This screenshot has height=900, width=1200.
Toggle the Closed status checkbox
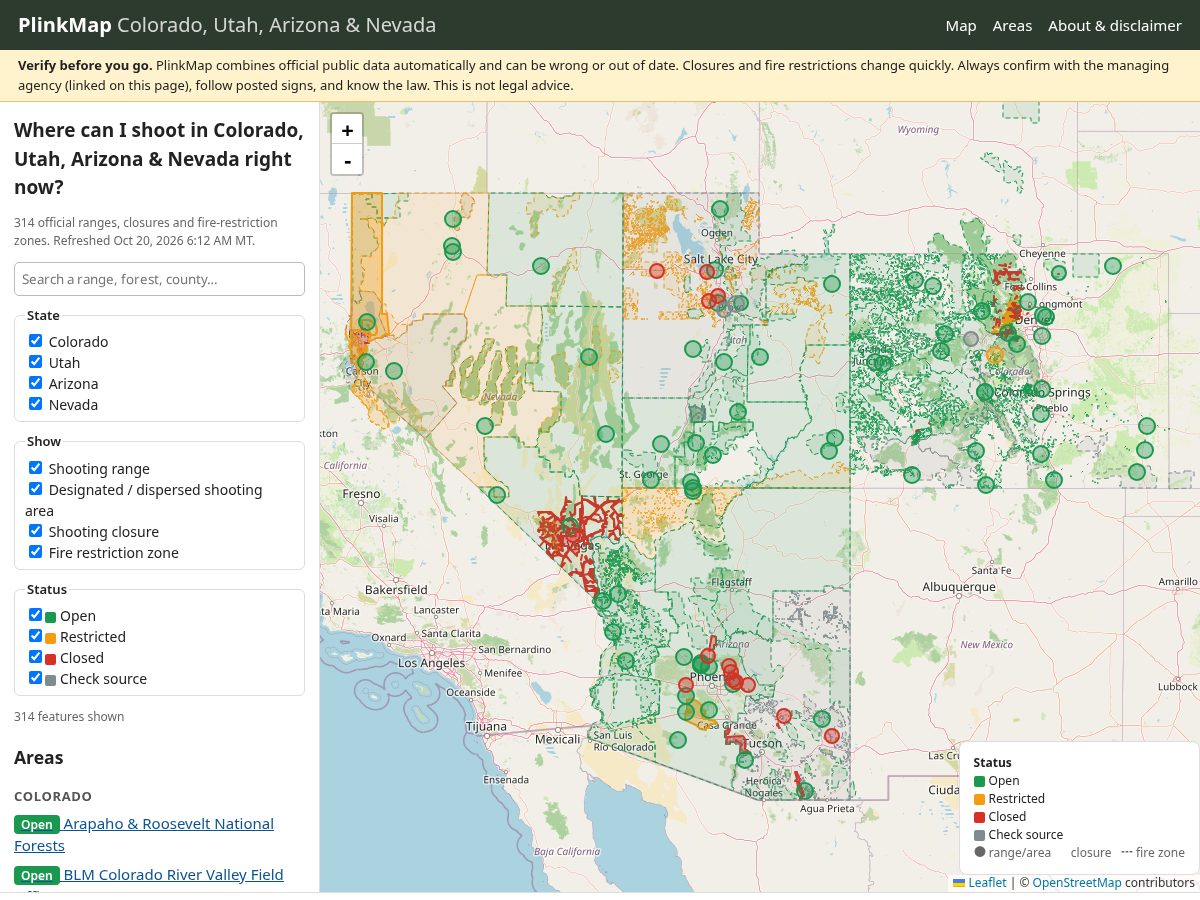click(36, 657)
